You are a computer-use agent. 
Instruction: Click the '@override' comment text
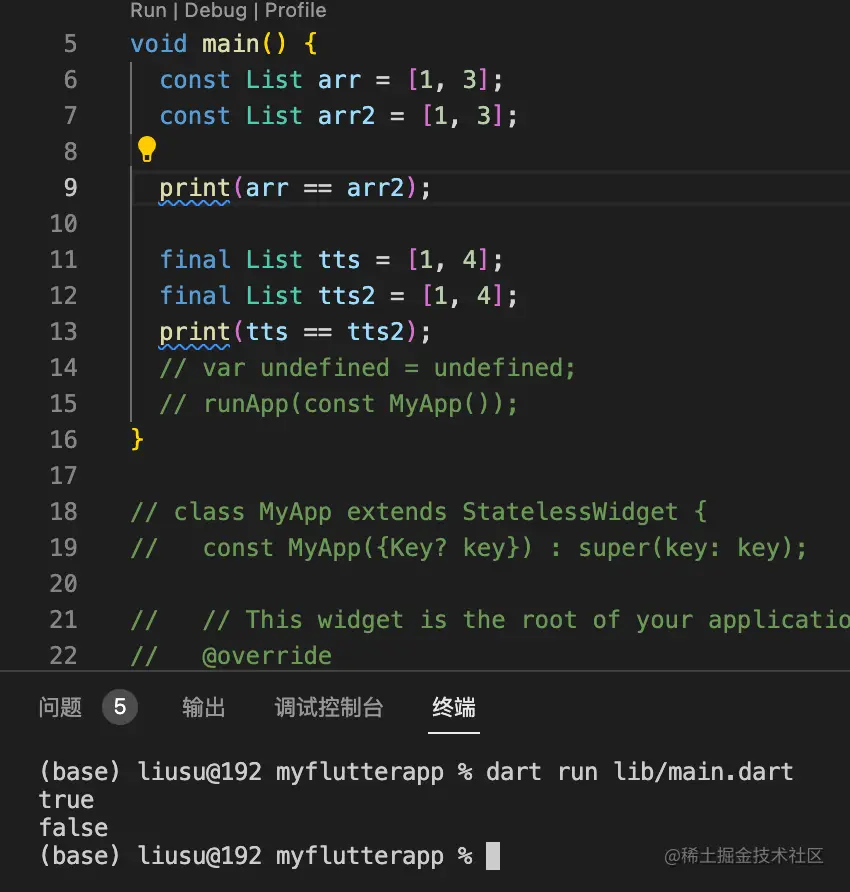pyautogui.click(x=266, y=656)
